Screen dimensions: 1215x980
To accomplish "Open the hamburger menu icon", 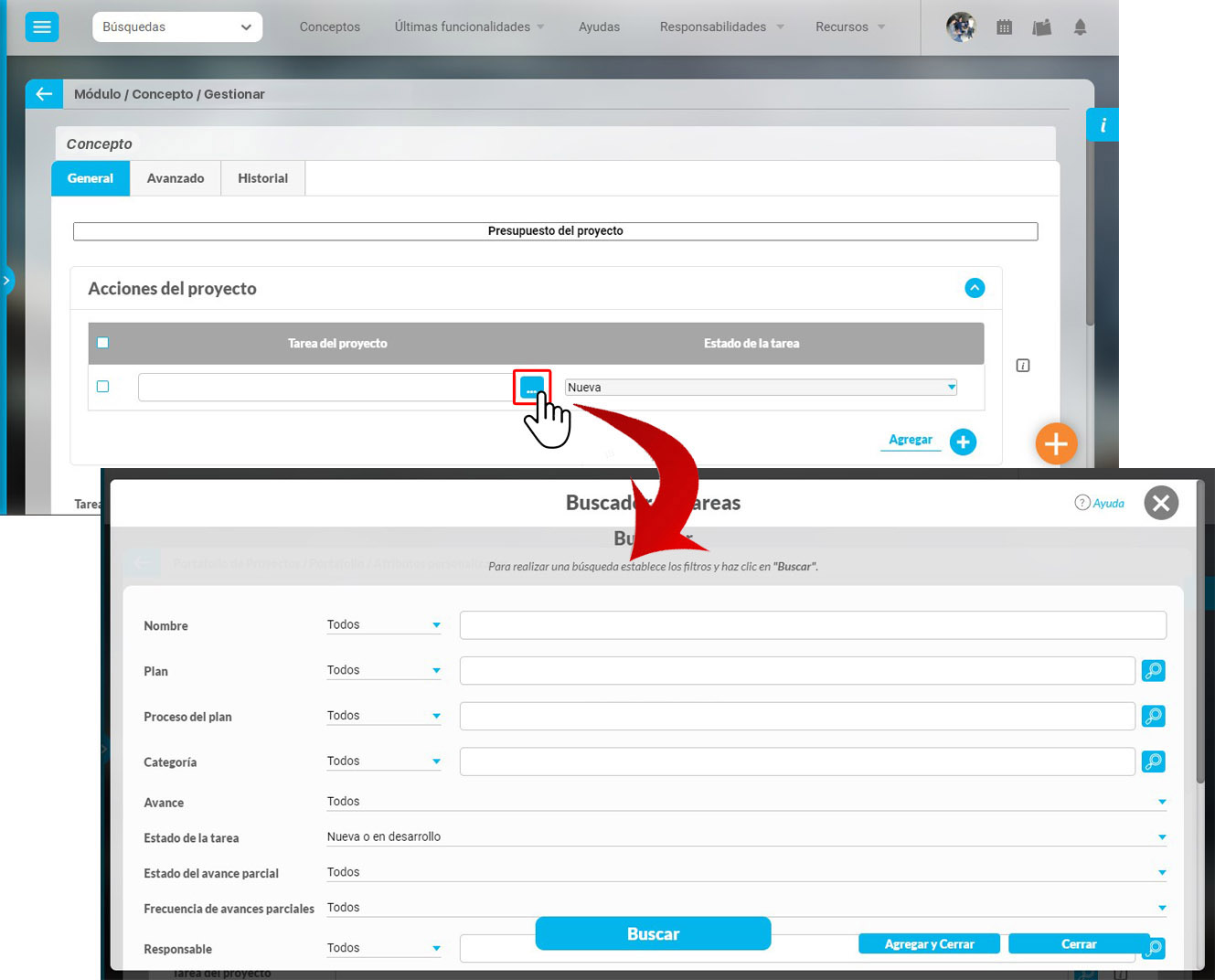I will point(42,27).
